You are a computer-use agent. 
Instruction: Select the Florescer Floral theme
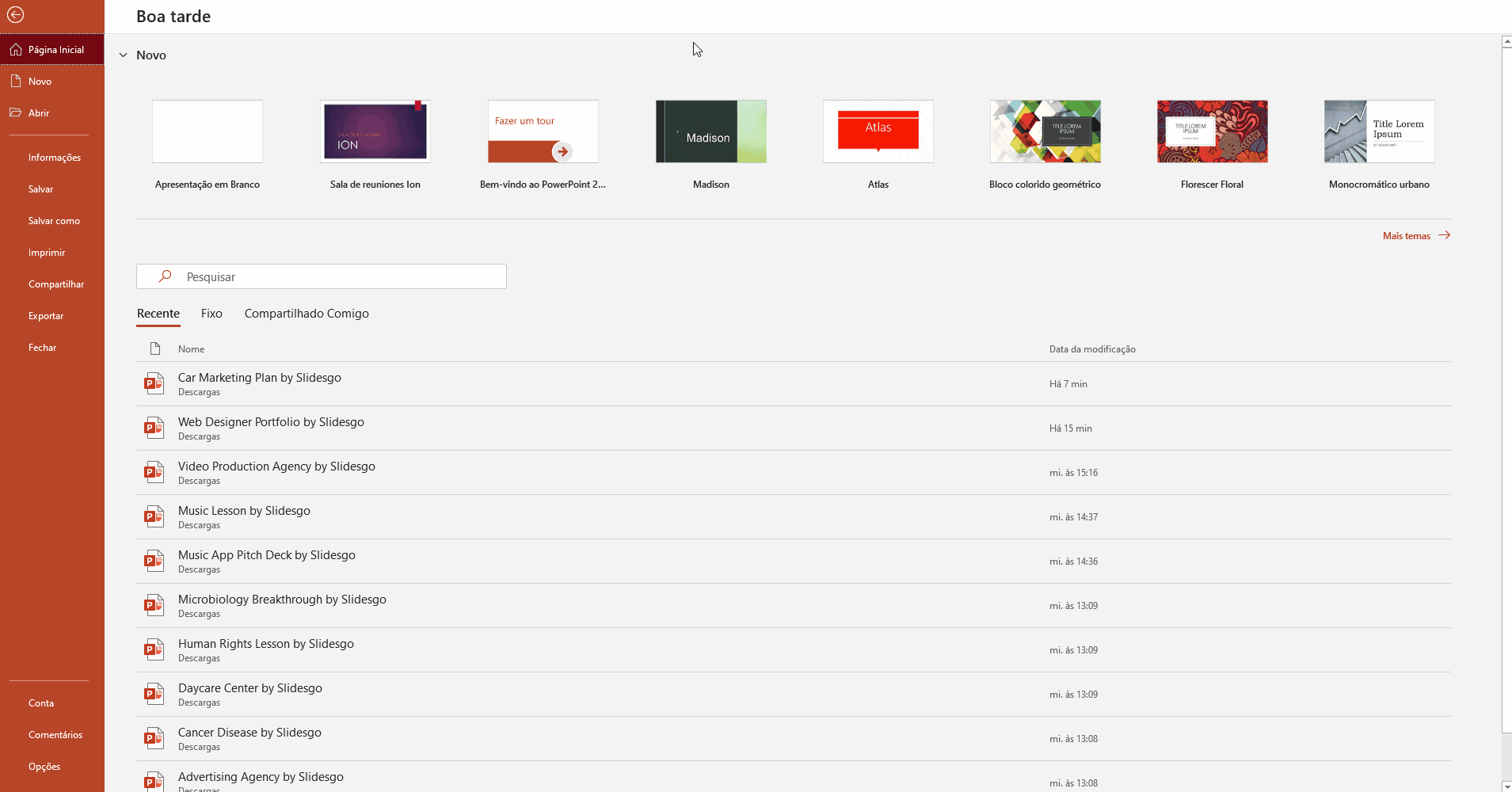(1213, 131)
